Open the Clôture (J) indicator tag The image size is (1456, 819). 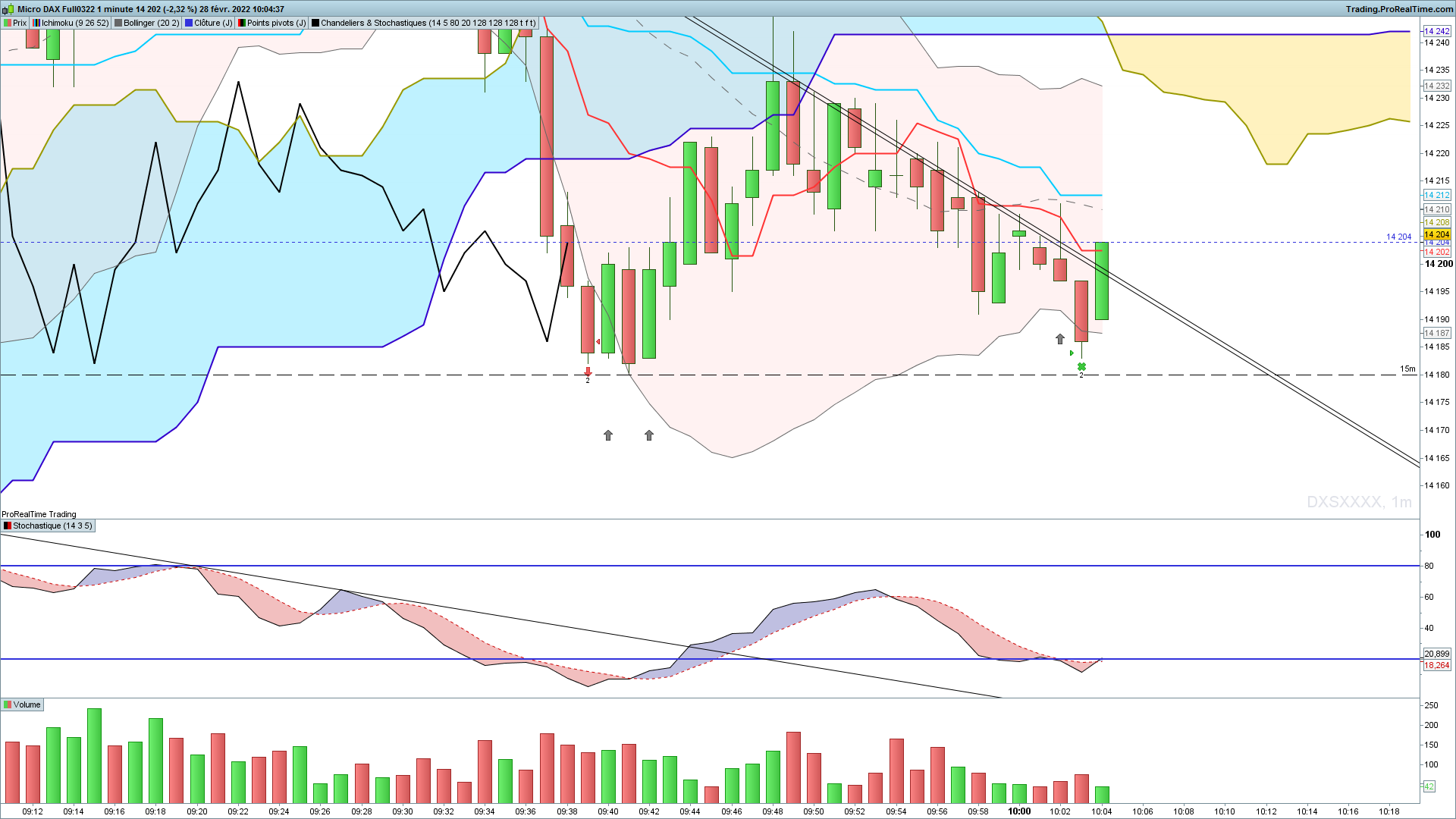point(209,23)
